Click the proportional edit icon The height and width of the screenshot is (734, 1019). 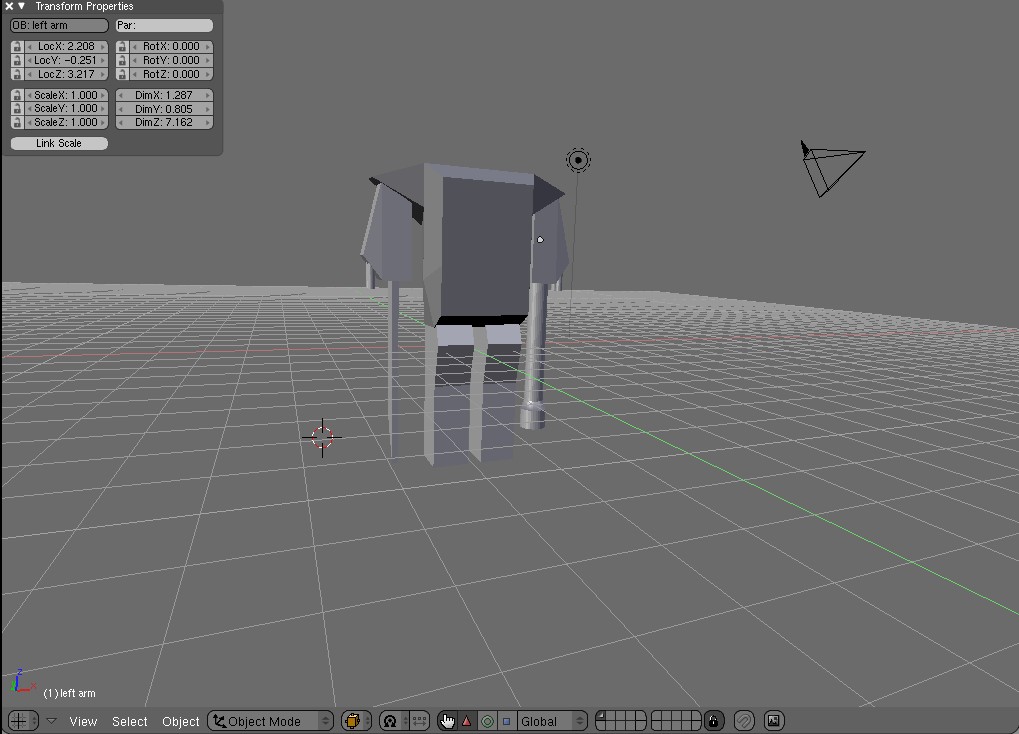pyautogui.click(x=744, y=721)
